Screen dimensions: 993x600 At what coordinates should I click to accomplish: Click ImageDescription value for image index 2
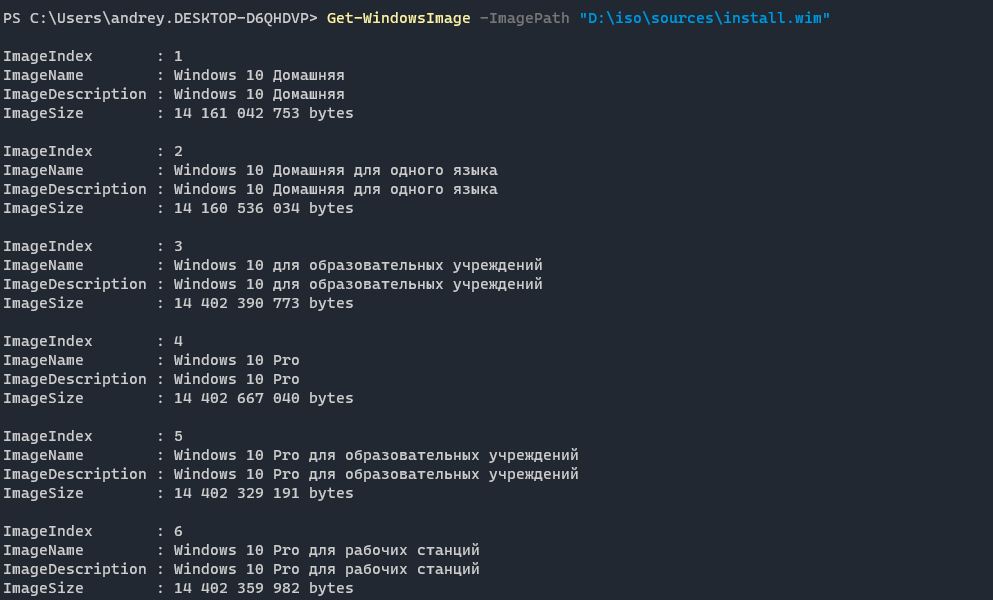335,189
